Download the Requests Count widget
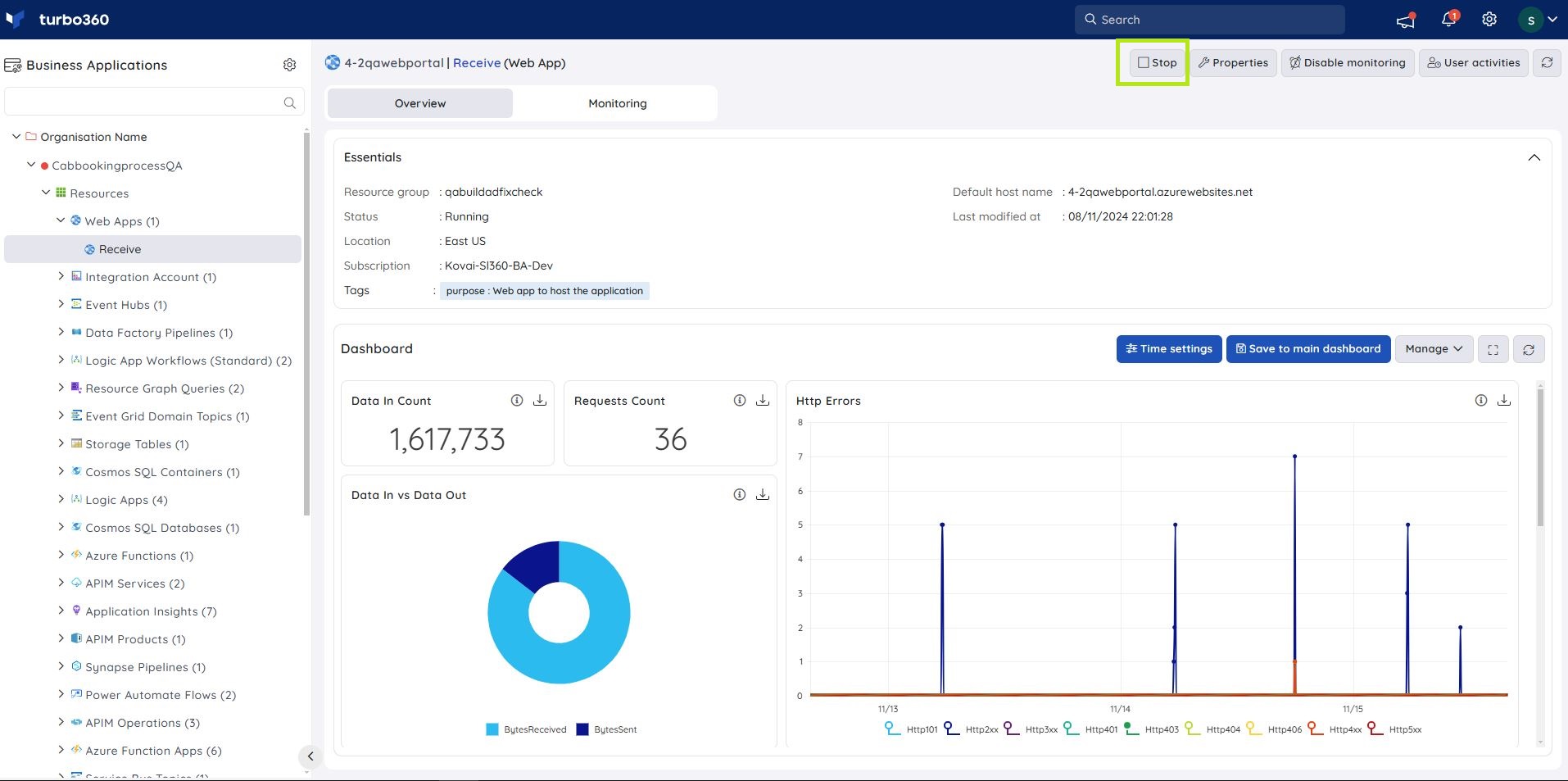The width and height of the screenshot is (1568, 781). [x=763, y=401]
